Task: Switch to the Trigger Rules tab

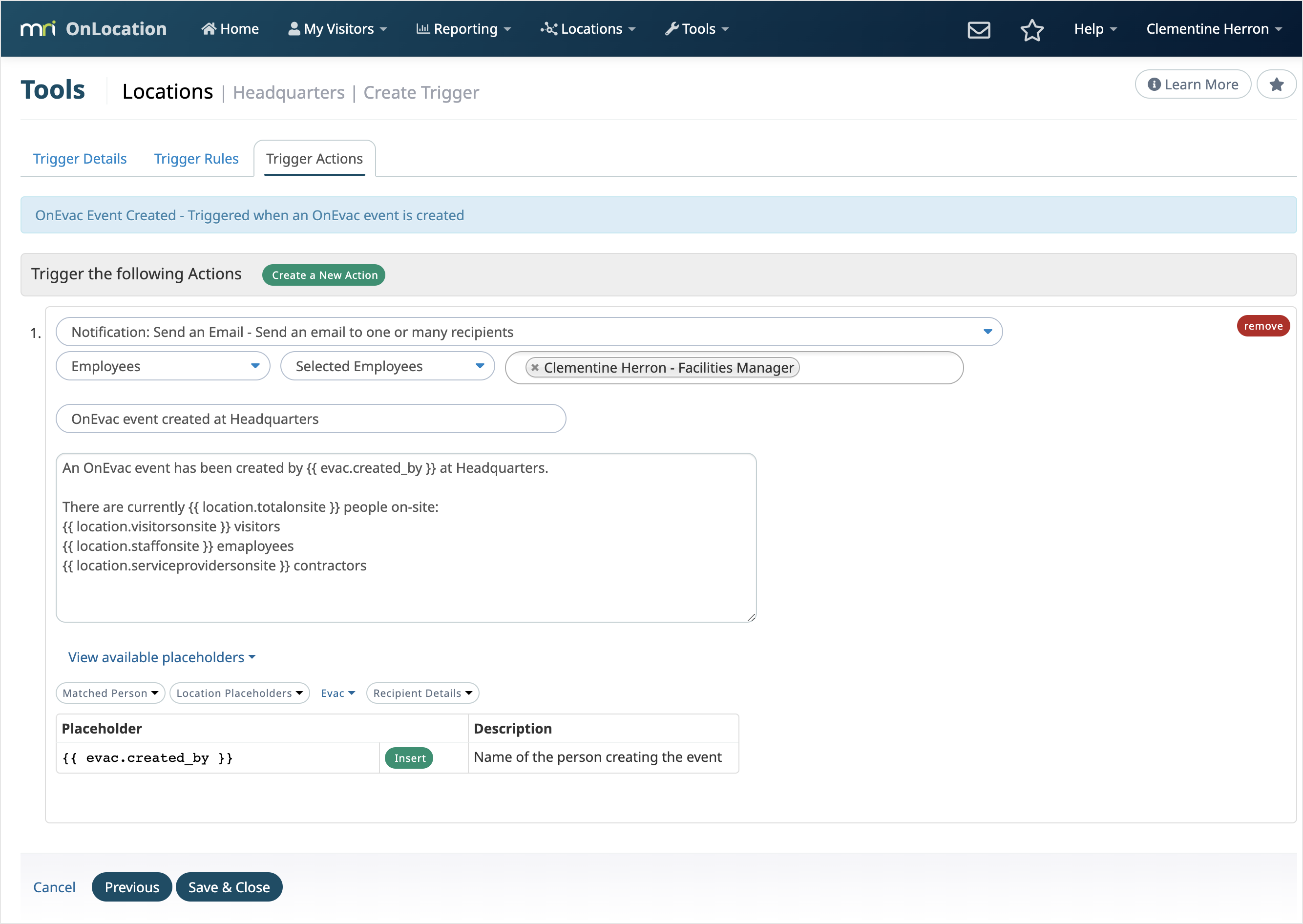Action: pyautogui.click(x=196, y=158)
